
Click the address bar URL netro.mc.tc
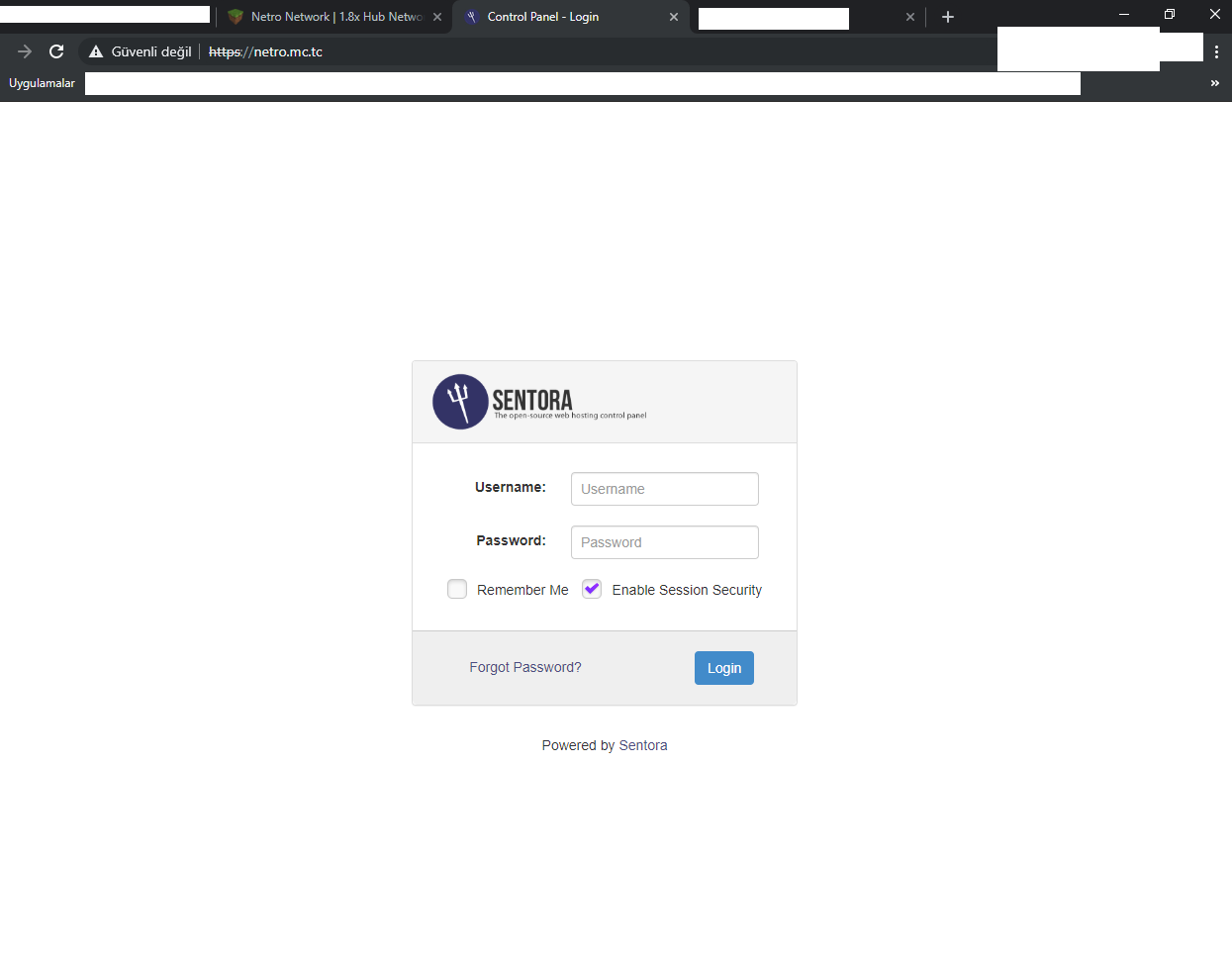[265, 51]
